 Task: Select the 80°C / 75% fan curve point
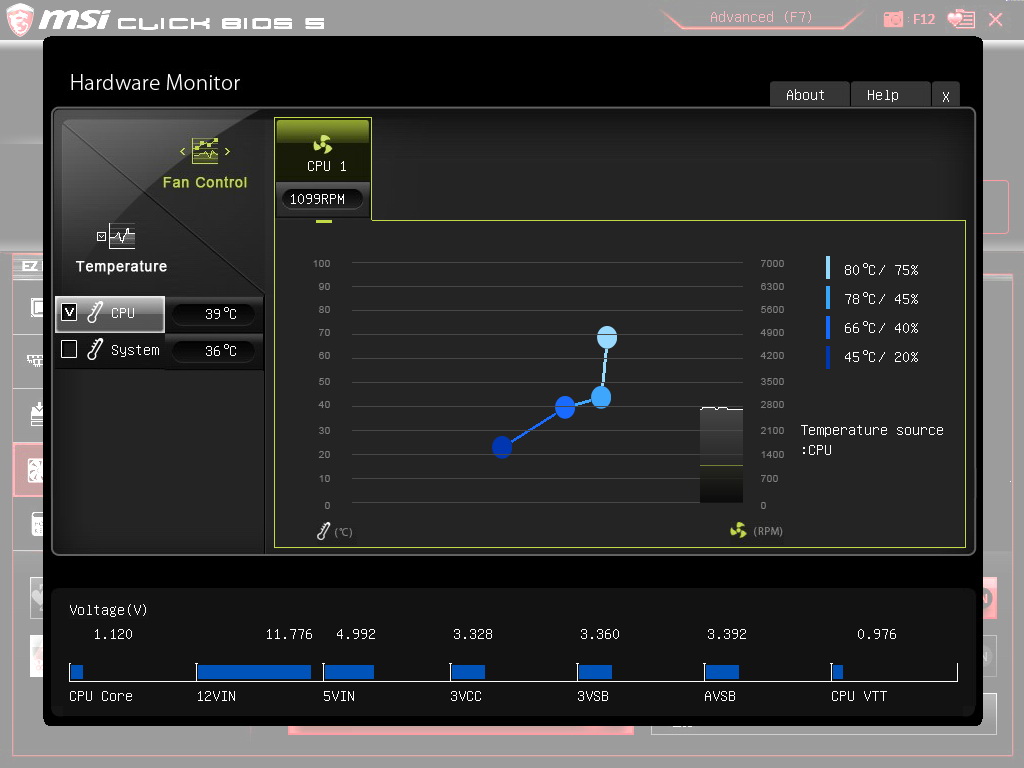[x=607, y=337]
